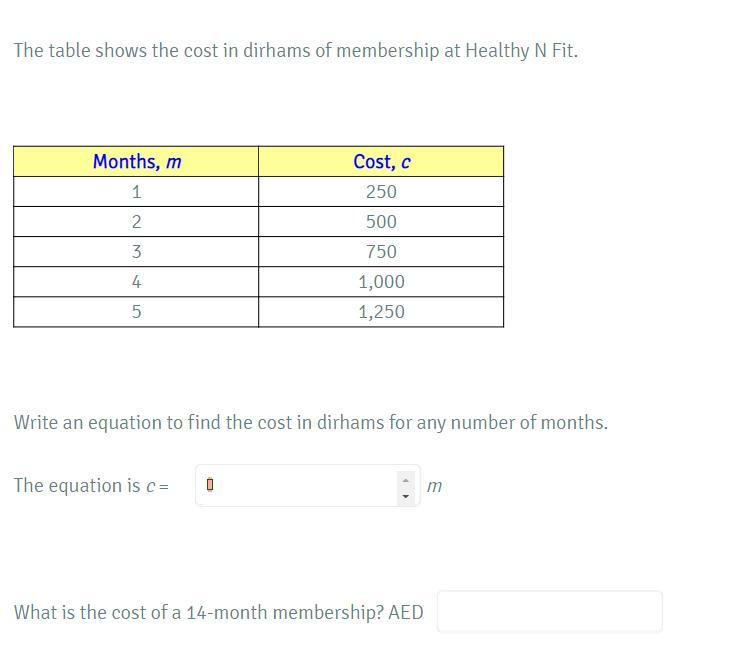Select the cost cell showing 1,250
Screen dimensions: 747x661
point(381,312)
